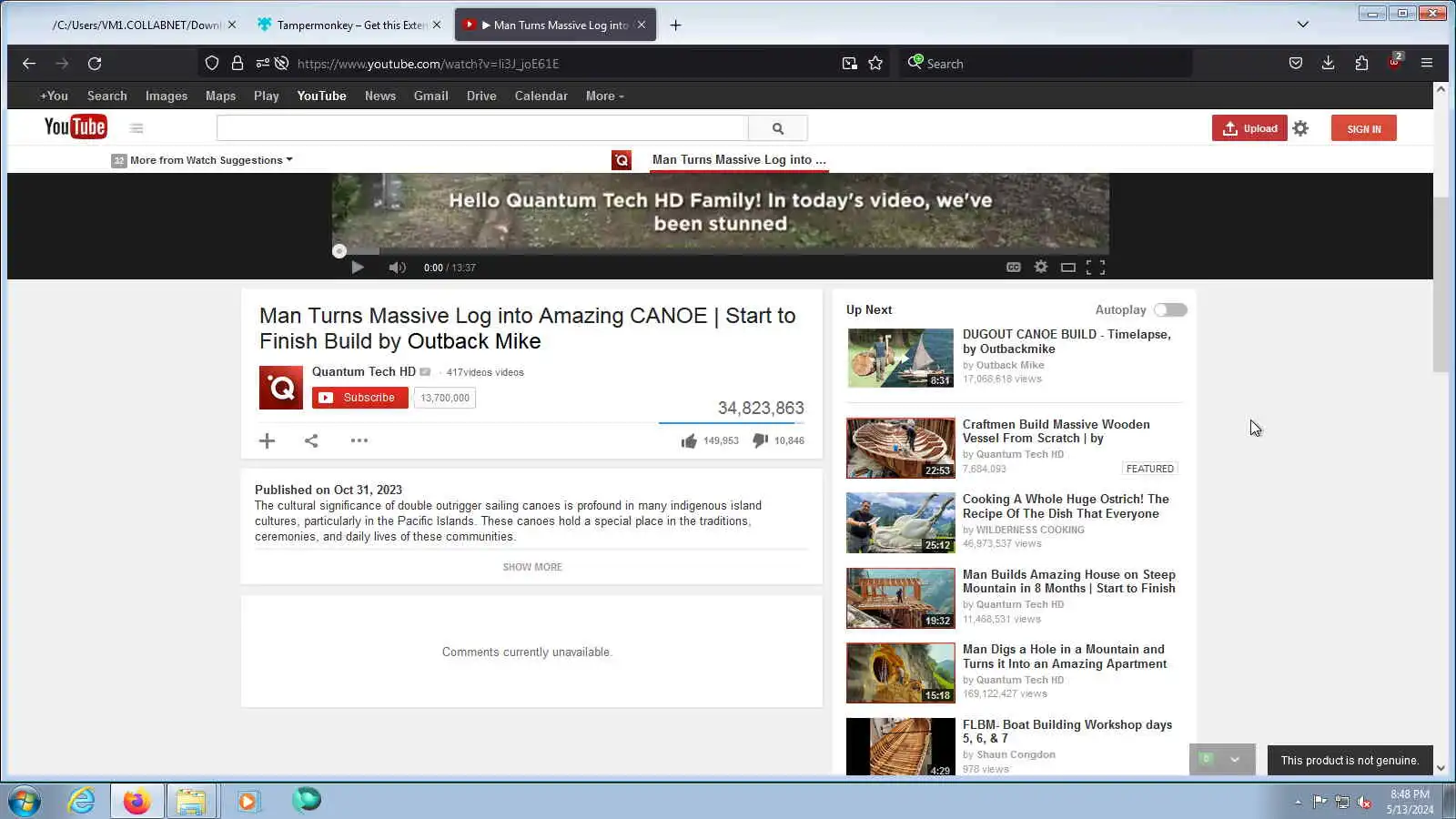Open News in the Google bar
Viewport: 1456px width, 819px height.
[x=380, y=96]
